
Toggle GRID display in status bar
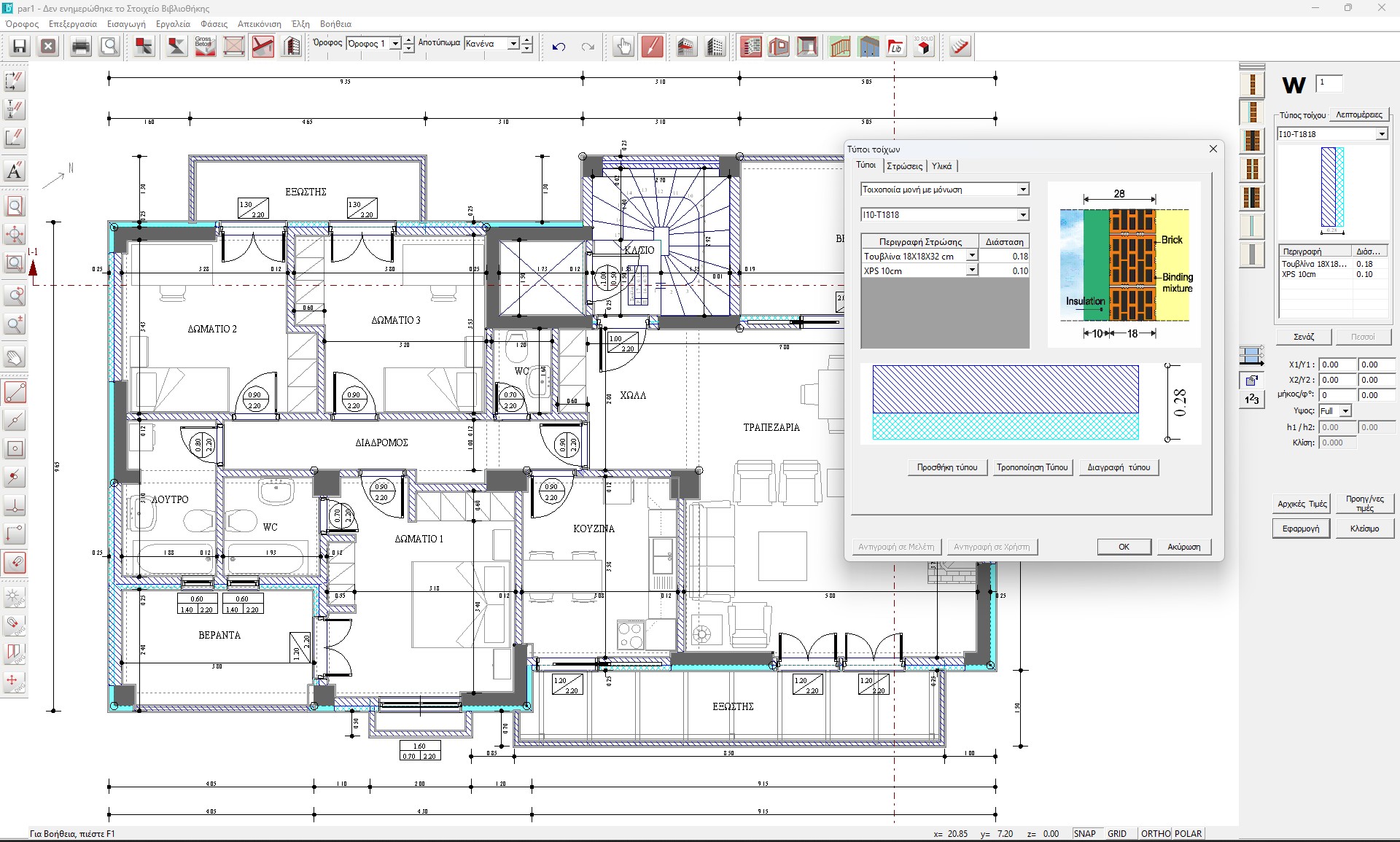(x=1116, y=833)
